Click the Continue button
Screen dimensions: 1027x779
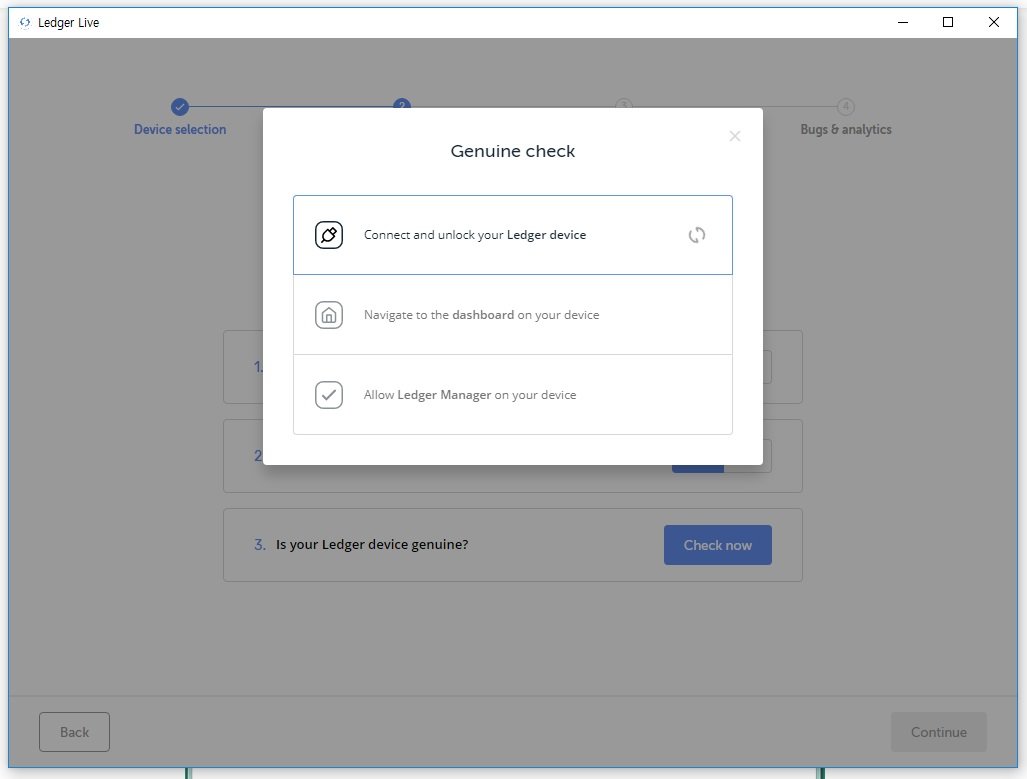[x=939, y=732]
